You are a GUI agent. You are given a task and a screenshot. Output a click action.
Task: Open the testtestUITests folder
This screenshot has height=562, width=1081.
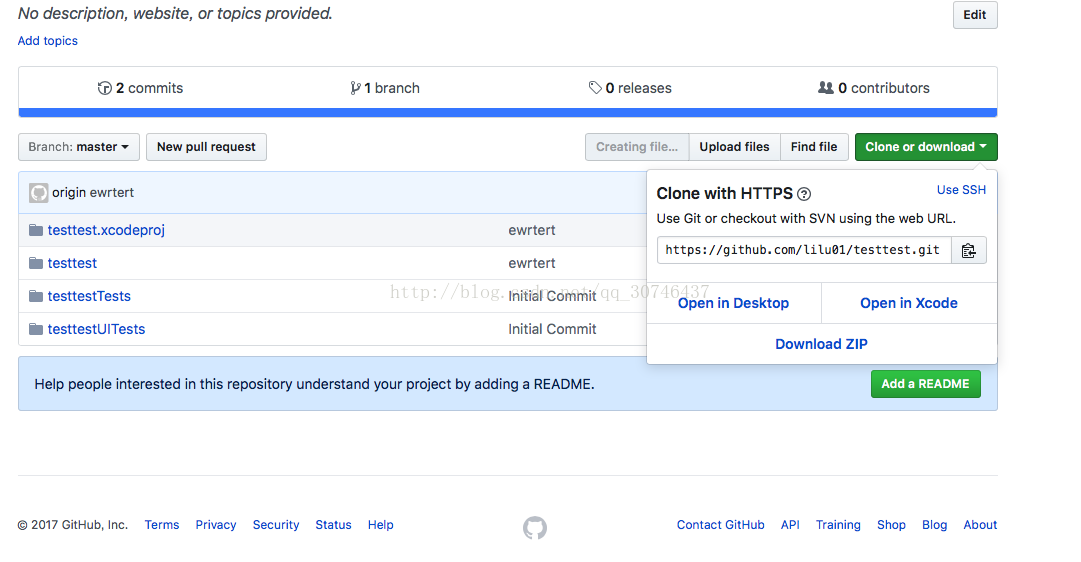97,330
